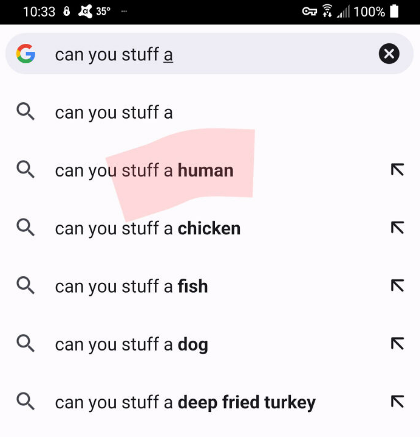This screenshot has height=437, width=420.
Task: Tap the search field containing 'can you stuff a'
Action: tap(210, 54)
